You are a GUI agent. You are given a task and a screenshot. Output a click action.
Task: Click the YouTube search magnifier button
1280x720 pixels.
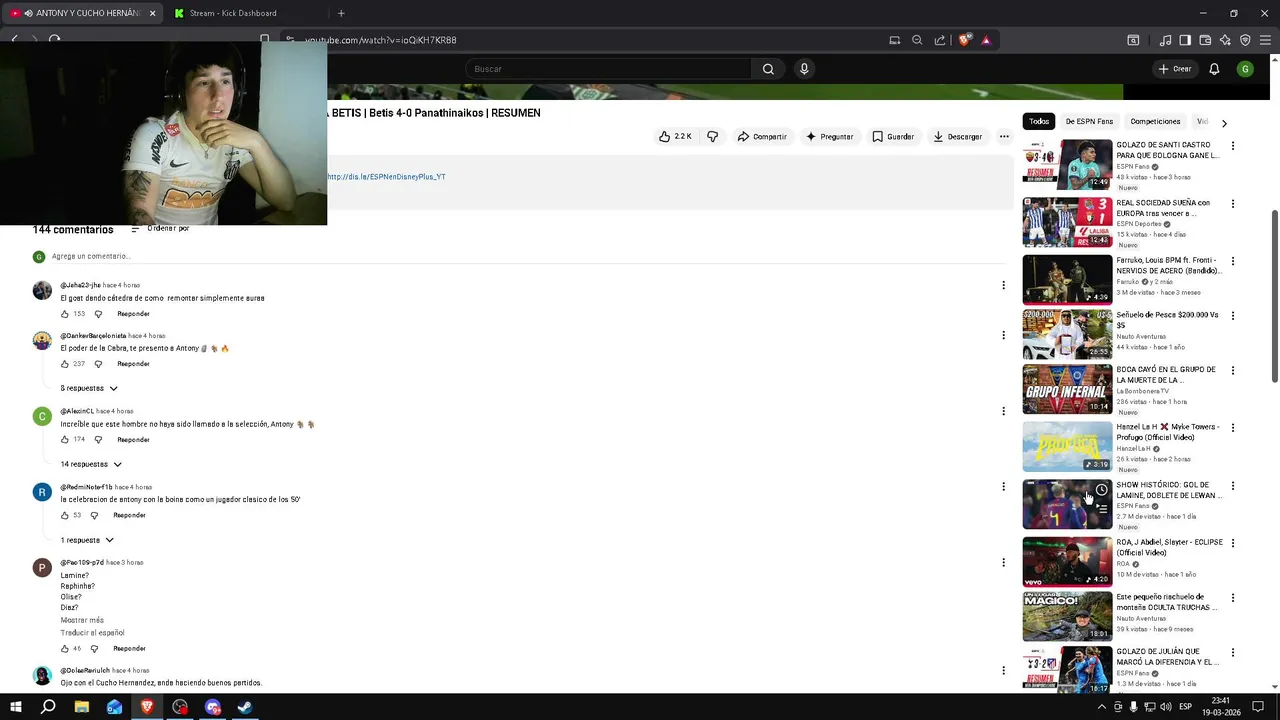click(768, 69)
